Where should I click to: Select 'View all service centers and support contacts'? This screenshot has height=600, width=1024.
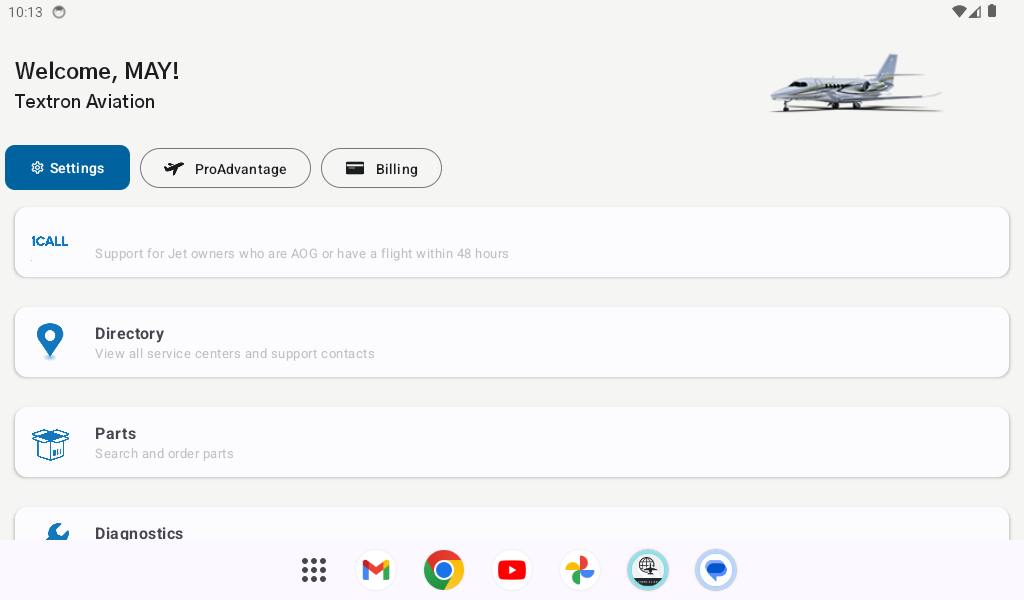[x=234, y=354]
